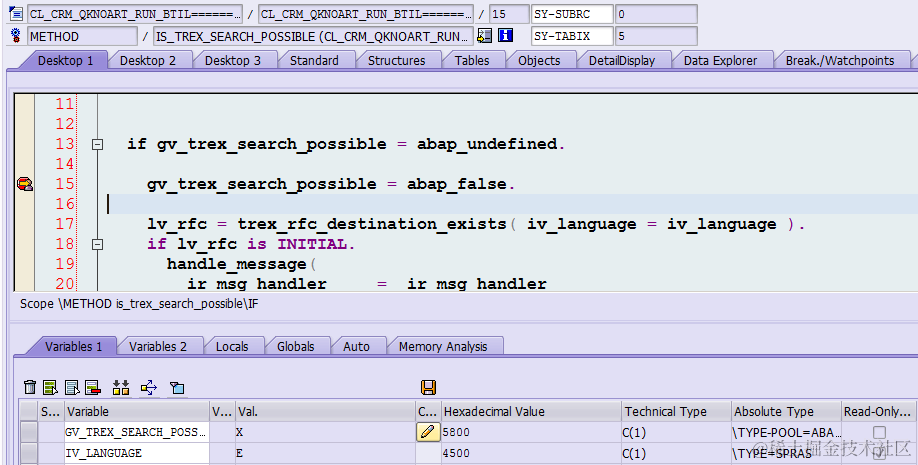This screenshot has height=465, width=918.
Task: Click code line gv_trex_search_possible = abap_false
Action: 331,184
